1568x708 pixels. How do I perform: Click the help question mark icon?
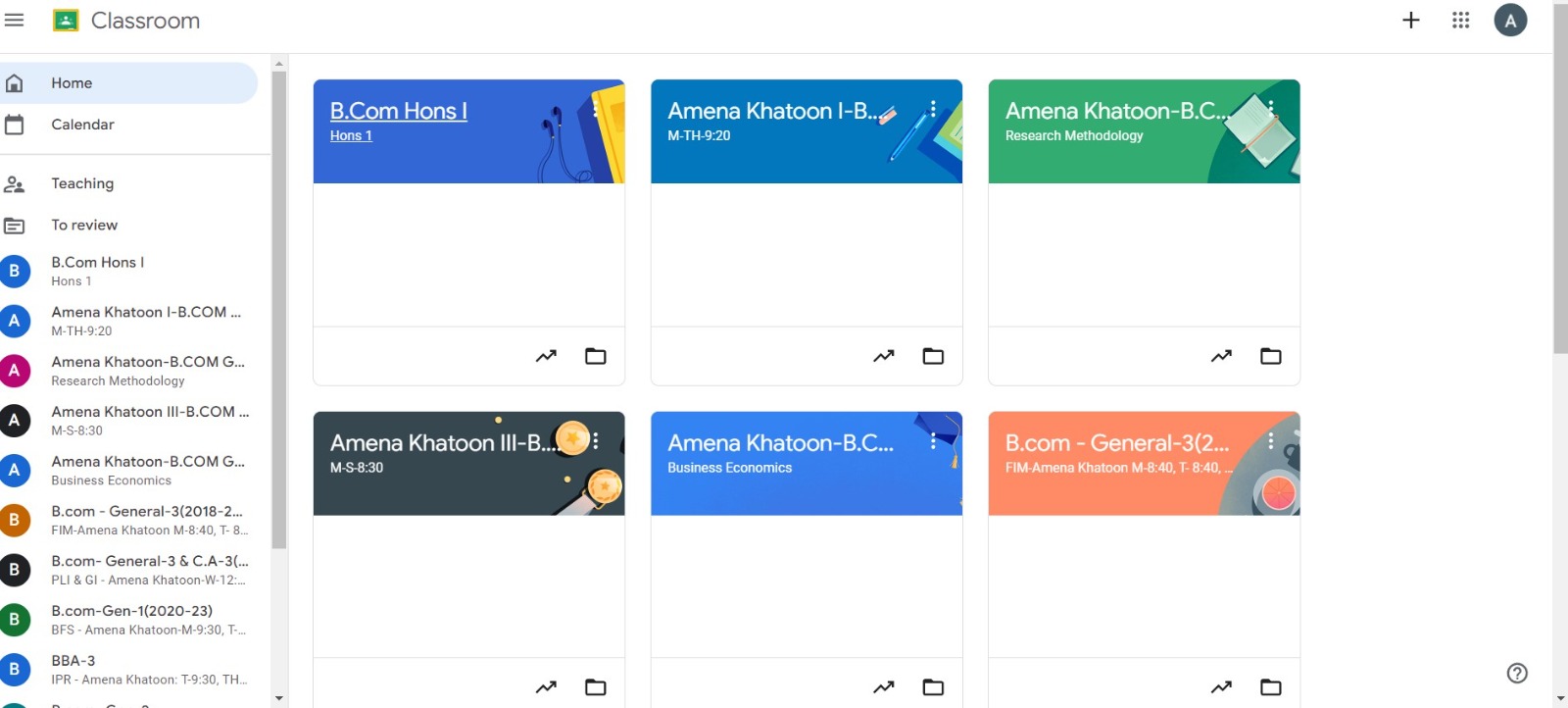coord(1516,673)
